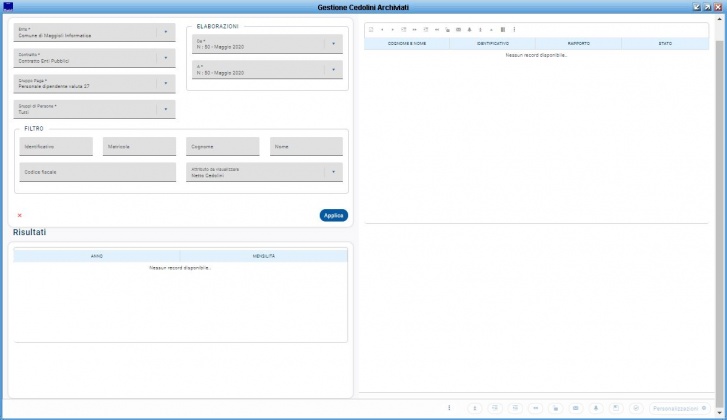The height and width of the screenshot is (420, 727).
Task: Click the left arrow in the grid toolbar
Action: tap(382, 30)
